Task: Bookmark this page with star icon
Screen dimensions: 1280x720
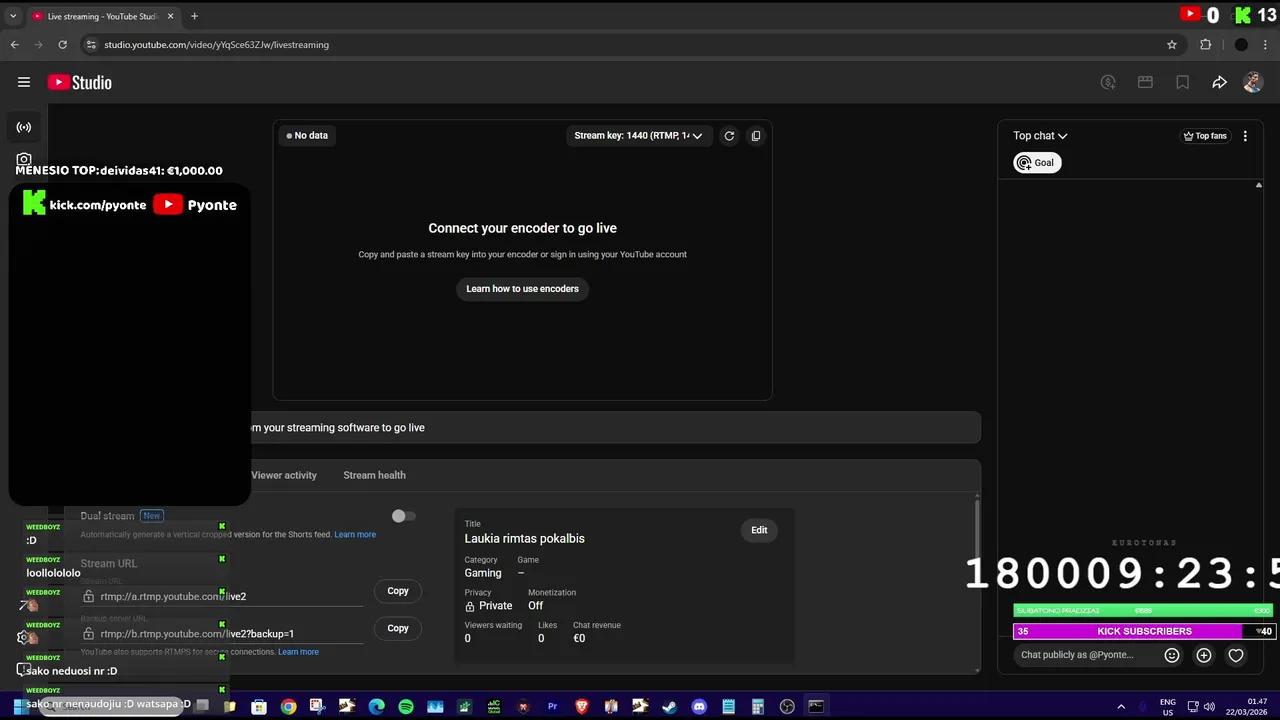Action: tap(1172, 45)
